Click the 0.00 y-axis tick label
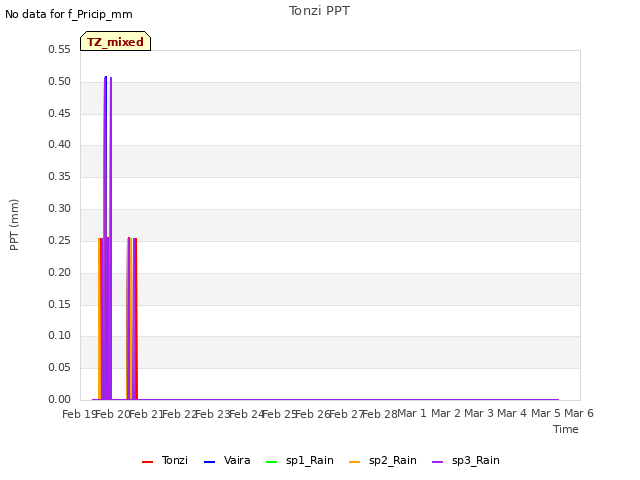Viewport: 640px width, 480px height. click(x=60, y=399)
